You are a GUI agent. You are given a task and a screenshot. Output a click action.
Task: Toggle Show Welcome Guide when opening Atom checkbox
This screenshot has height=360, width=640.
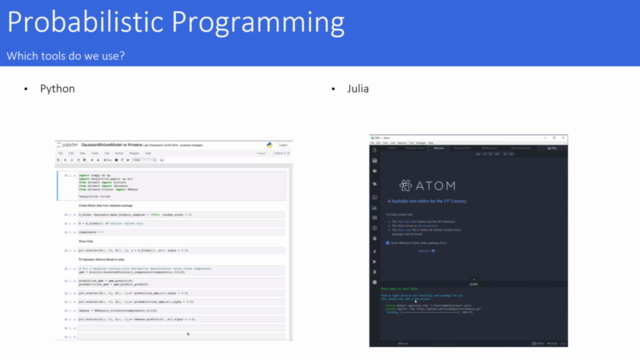388,243
